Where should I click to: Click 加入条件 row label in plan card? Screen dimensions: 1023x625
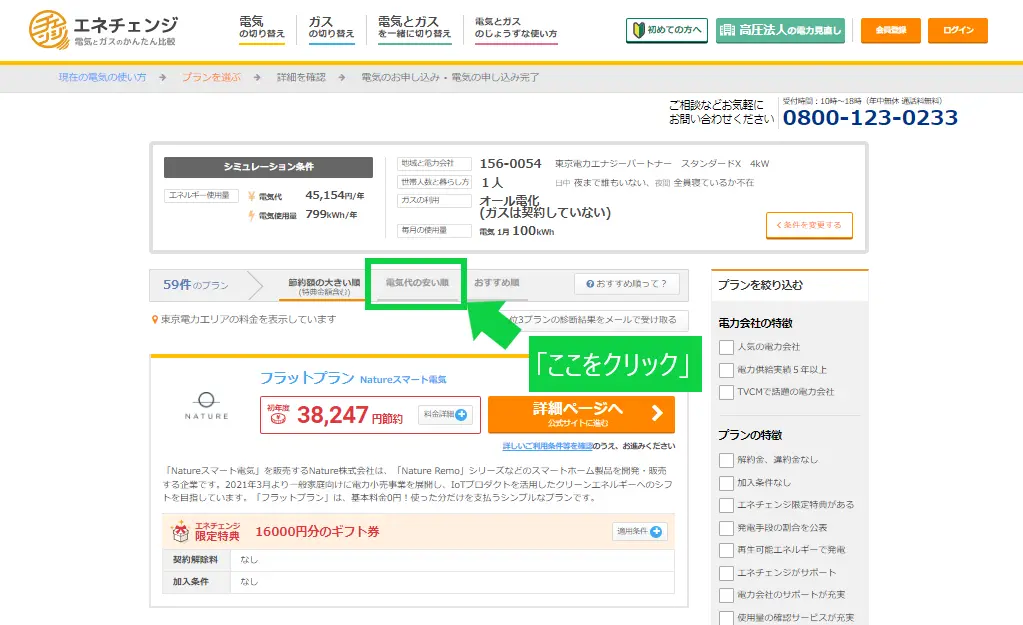[196, 582]
